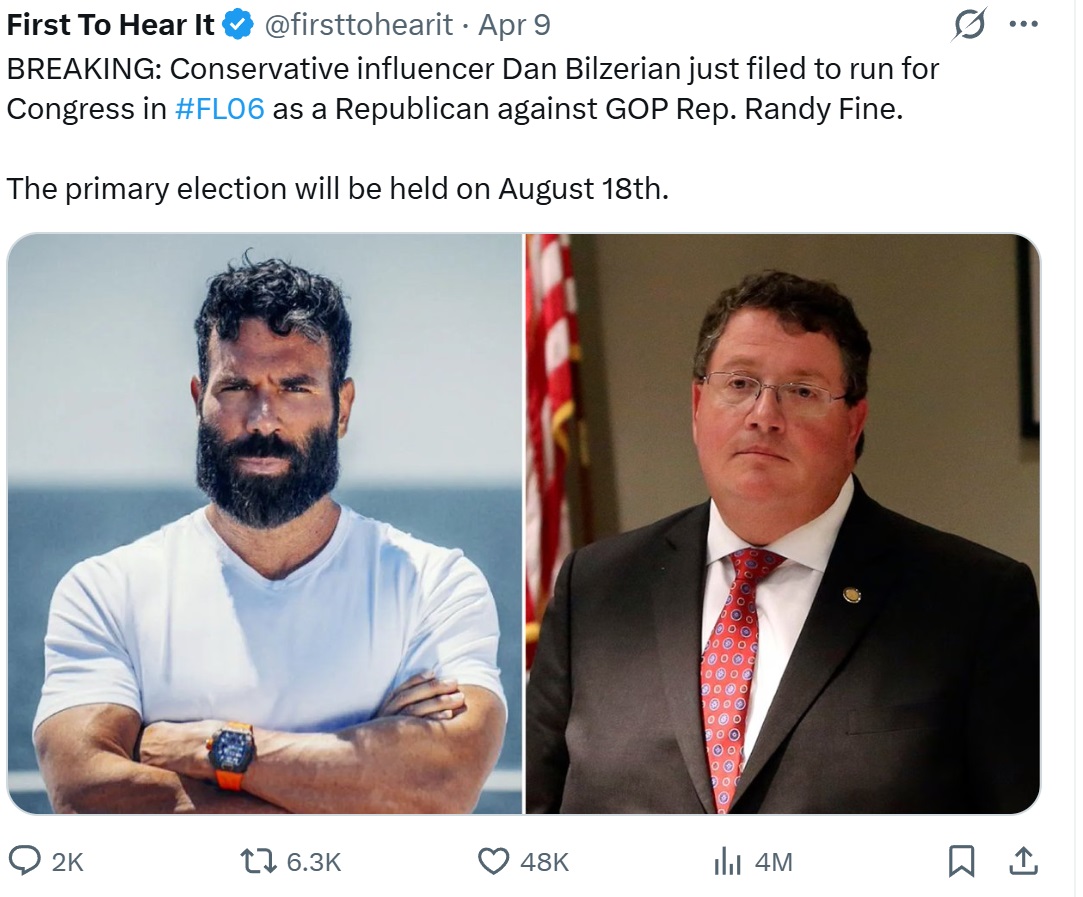
Task: Click the 2K replies count
Action: 68,862
